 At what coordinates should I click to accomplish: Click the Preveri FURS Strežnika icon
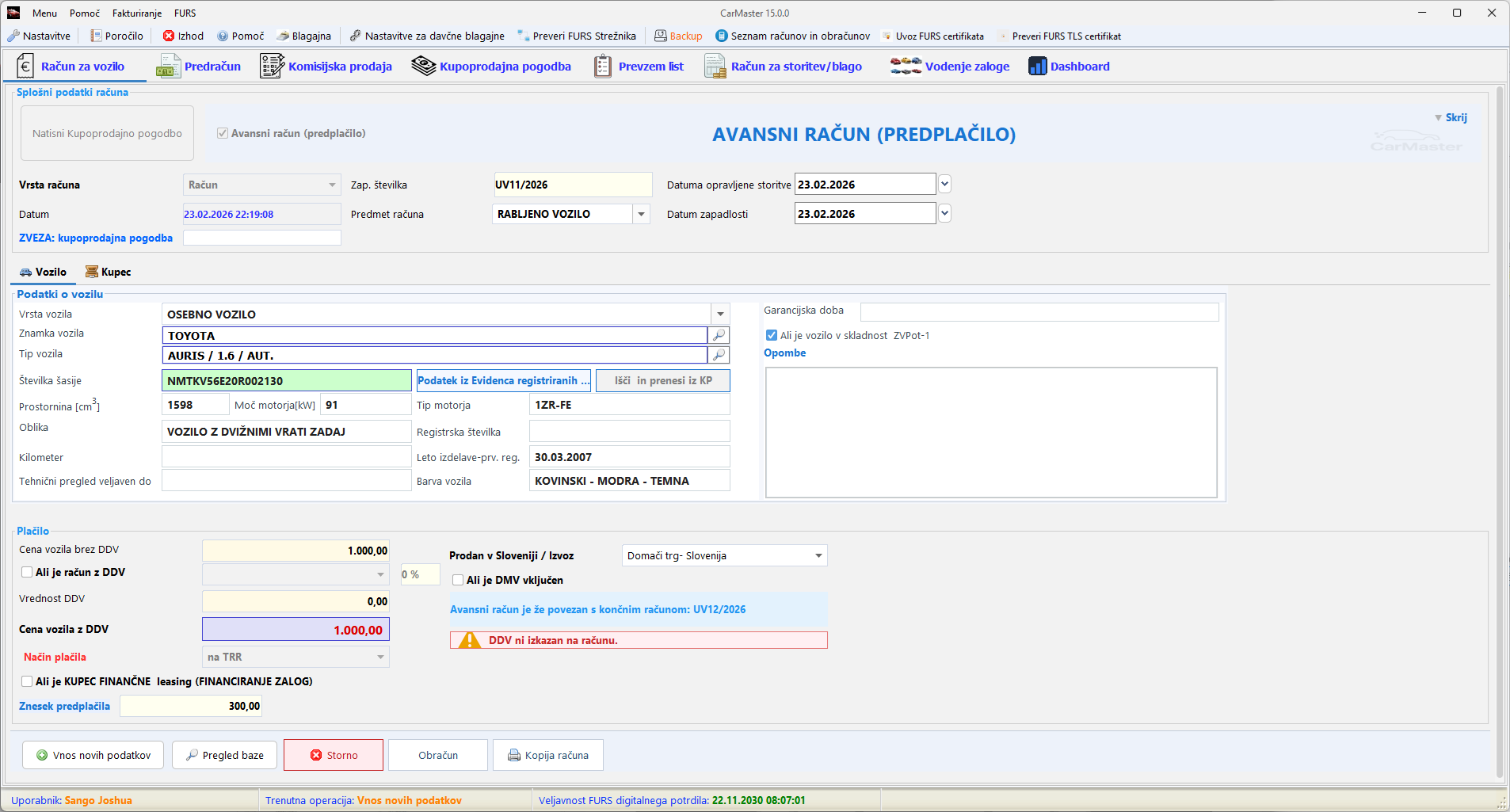coord(524,36)
